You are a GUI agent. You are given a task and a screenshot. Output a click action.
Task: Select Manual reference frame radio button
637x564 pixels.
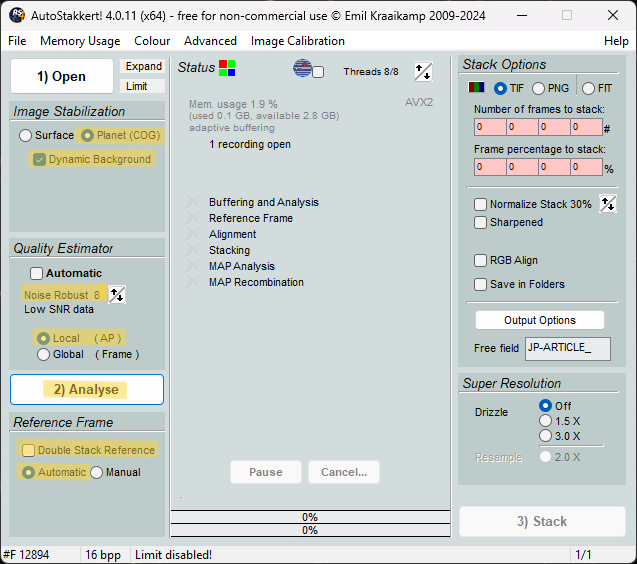point(96,472)
